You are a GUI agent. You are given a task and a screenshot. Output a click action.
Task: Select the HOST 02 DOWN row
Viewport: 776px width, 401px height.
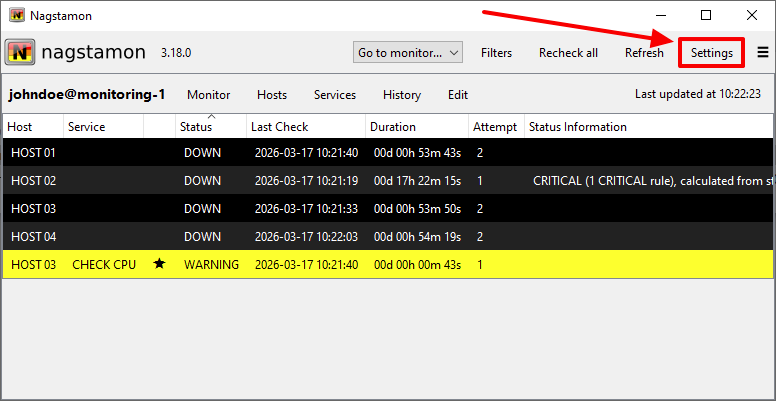[x=300, y=181]
